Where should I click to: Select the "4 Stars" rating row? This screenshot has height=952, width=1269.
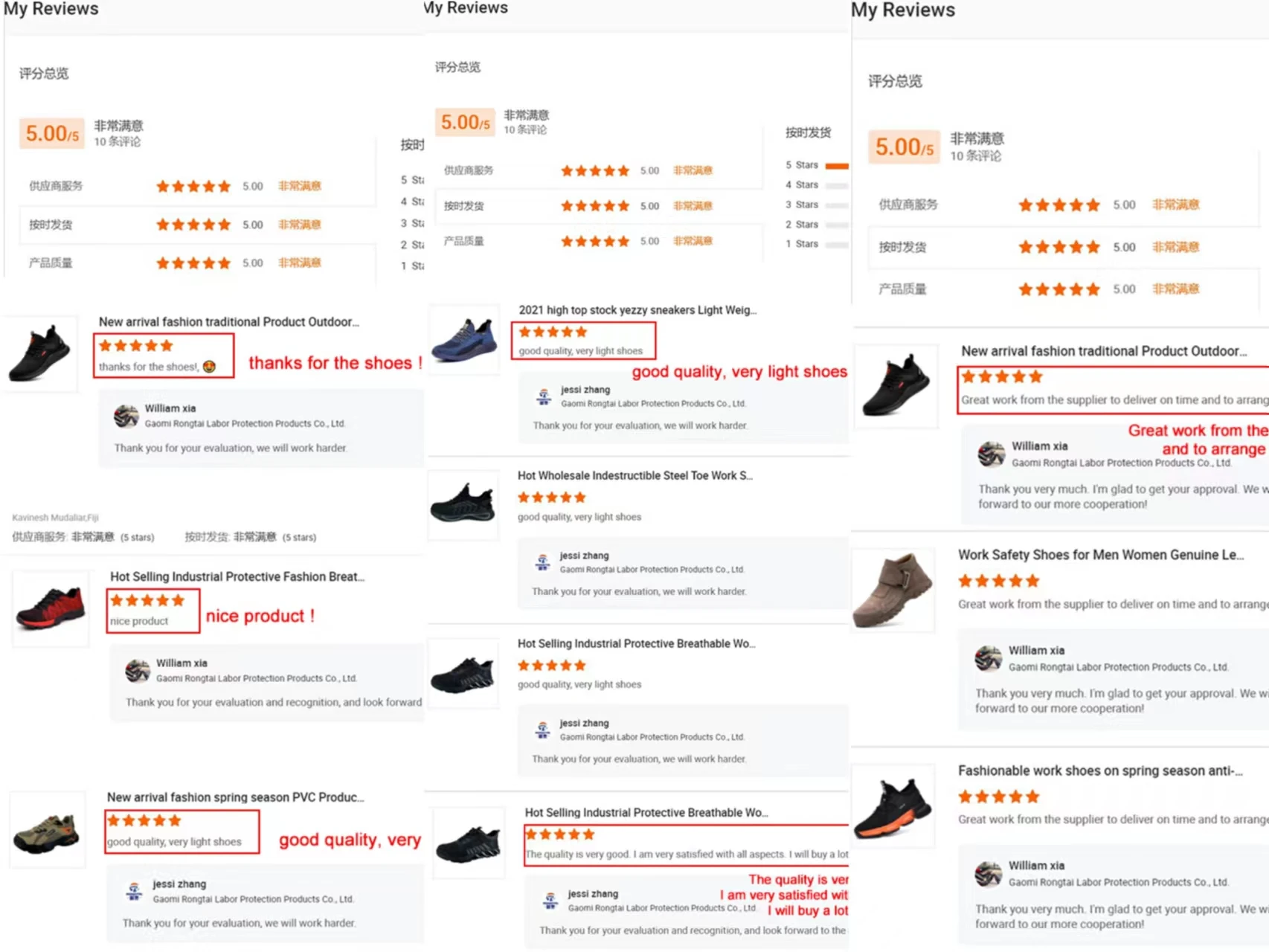coord(802,184)
